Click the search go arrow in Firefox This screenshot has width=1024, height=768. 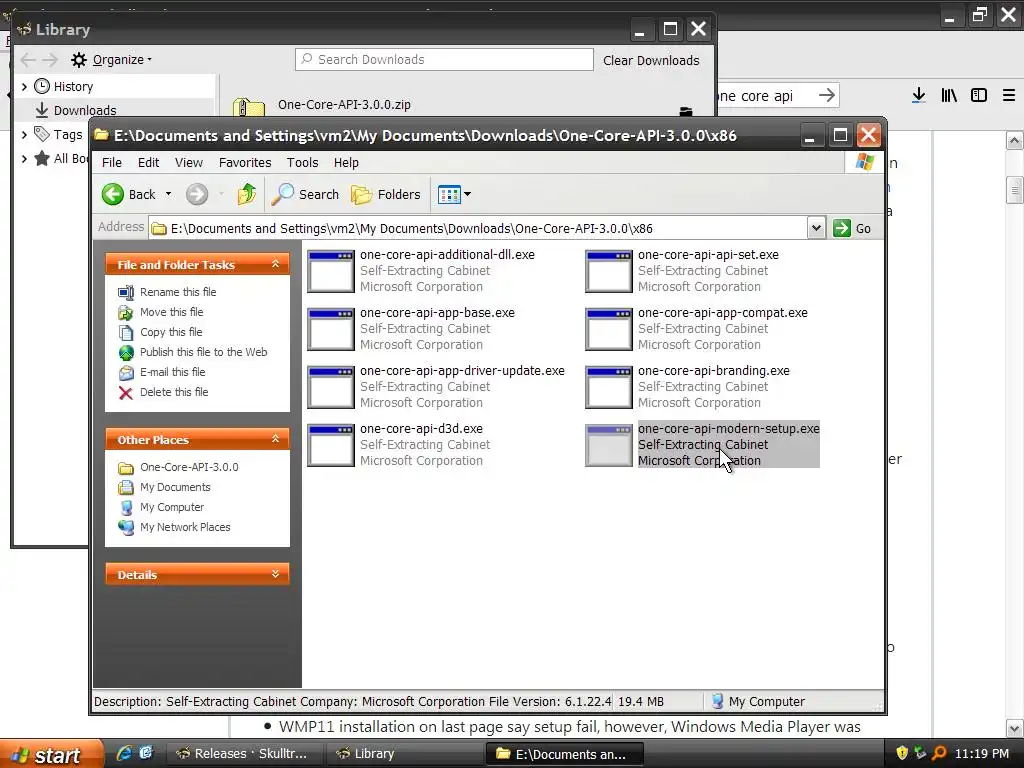(x=827, y=95)
